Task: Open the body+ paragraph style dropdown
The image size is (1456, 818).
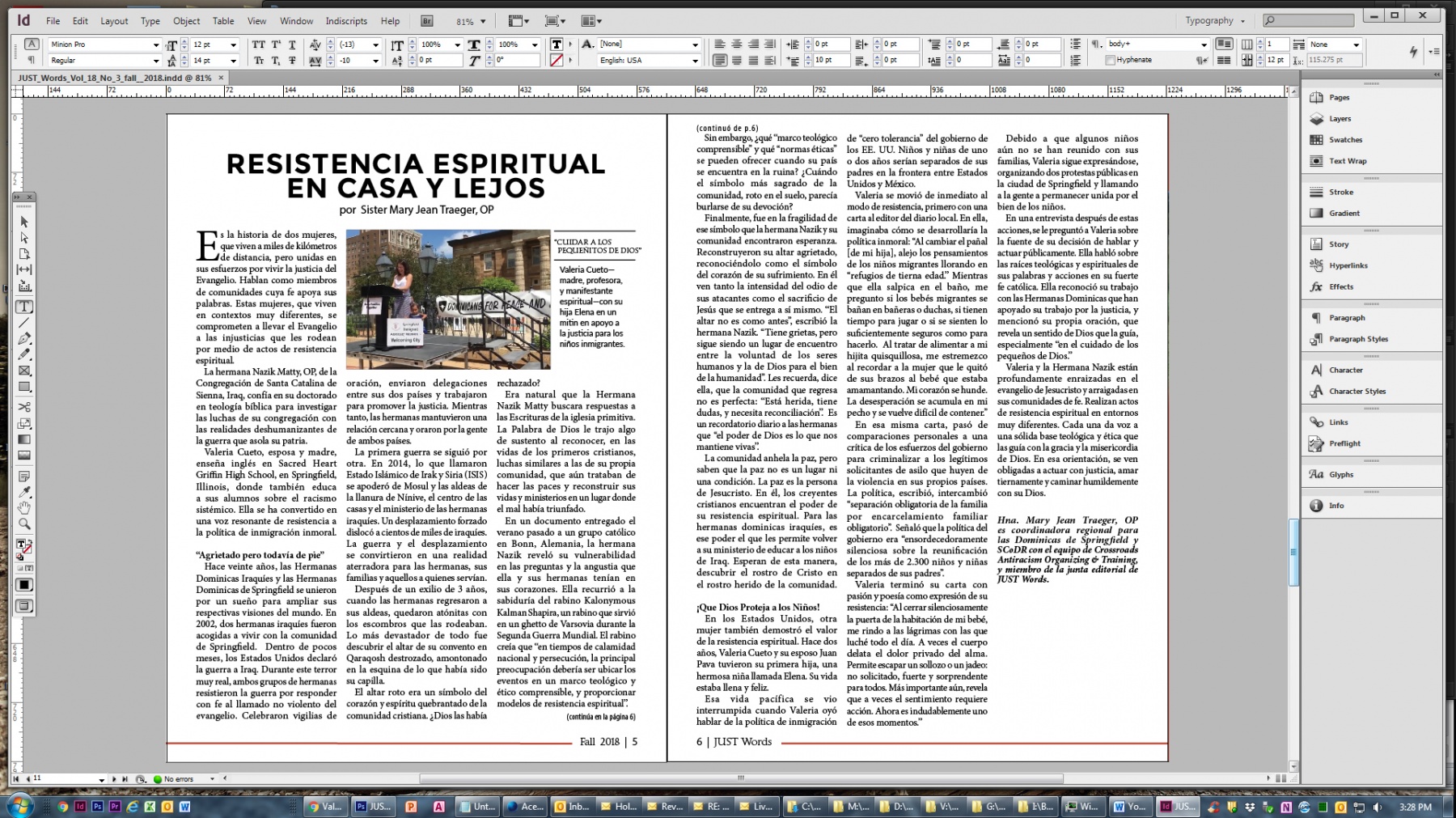Action: (x=1204, y=45)
